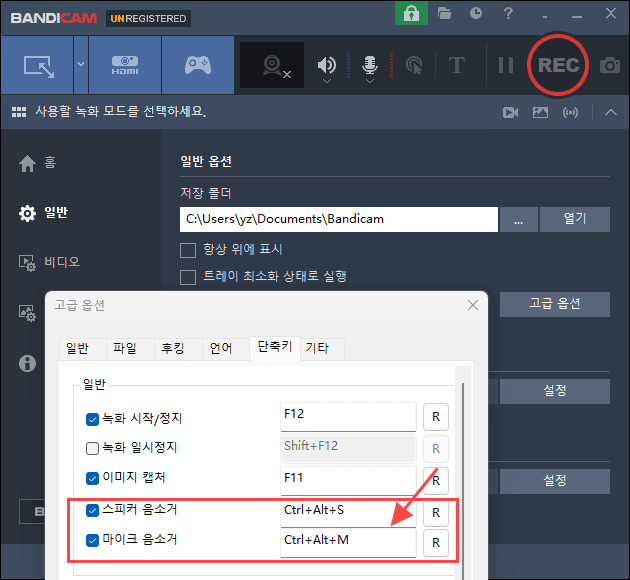Switch to the 일반 tab in the dialog

[x=83, y=349]
